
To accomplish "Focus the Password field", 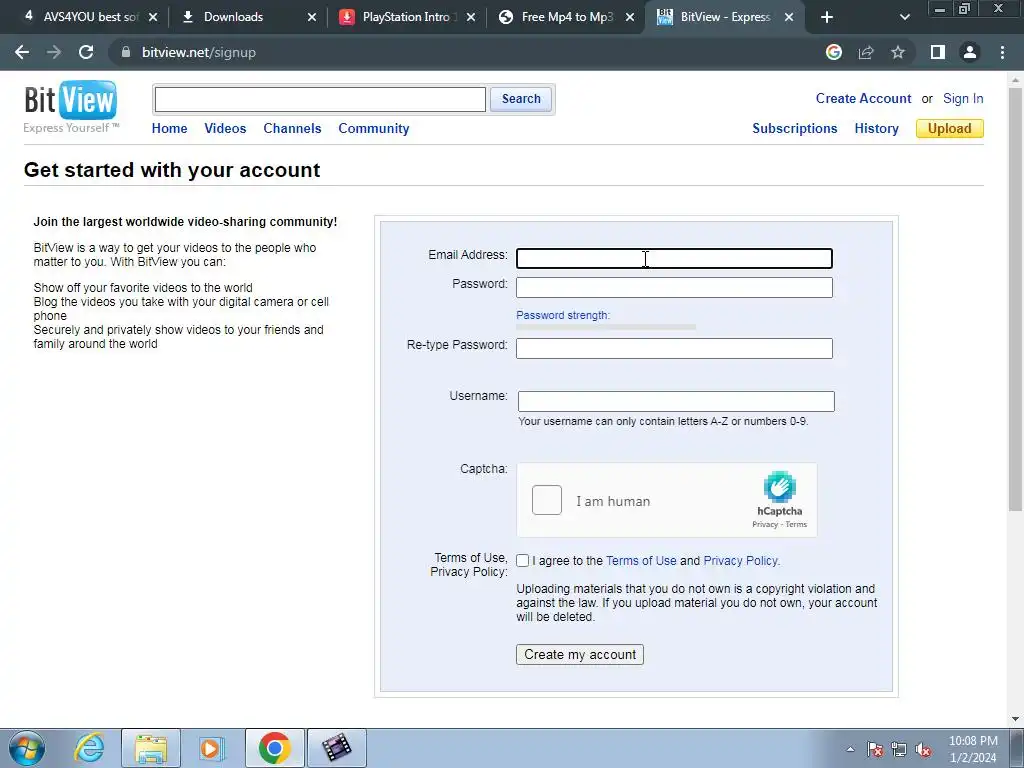I will tap(674, 287).
